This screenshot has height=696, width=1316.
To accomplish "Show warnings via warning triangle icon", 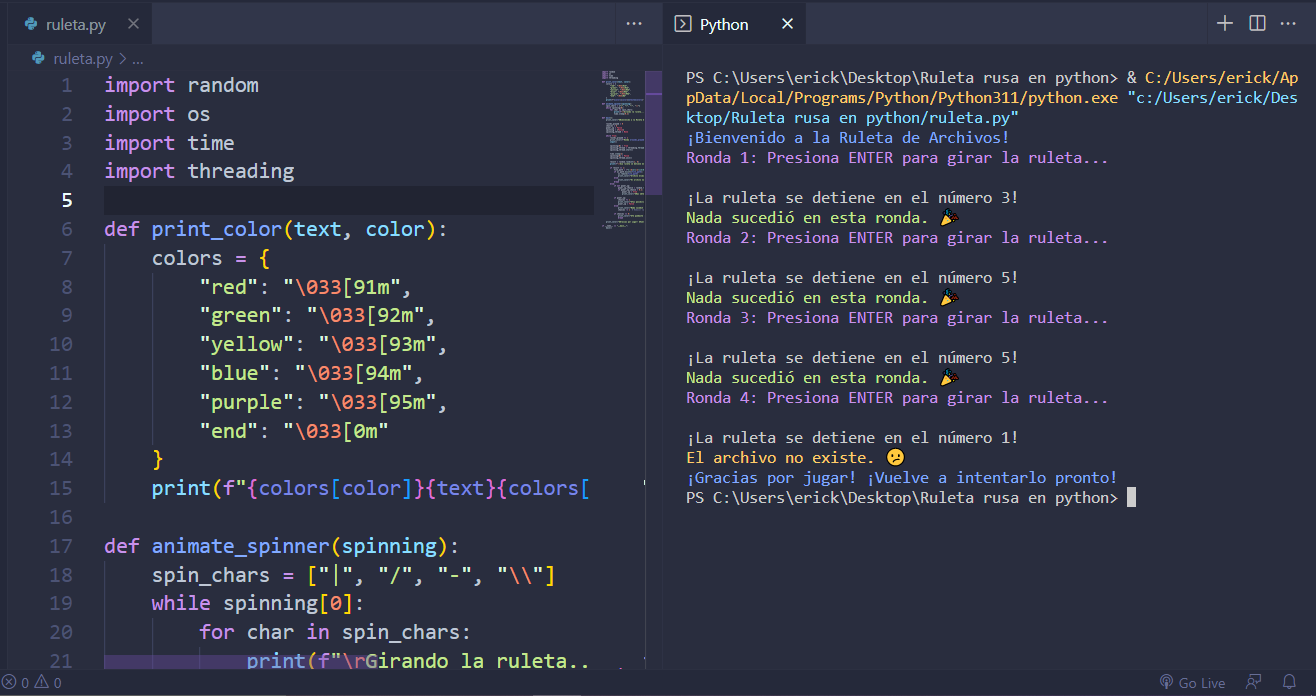I will pyautogui.click(x=41, y=683).
